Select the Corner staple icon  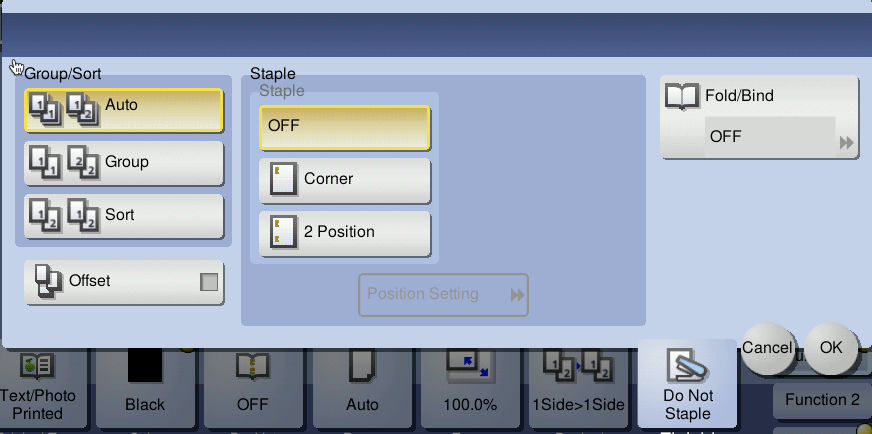(x=283, y=180)
